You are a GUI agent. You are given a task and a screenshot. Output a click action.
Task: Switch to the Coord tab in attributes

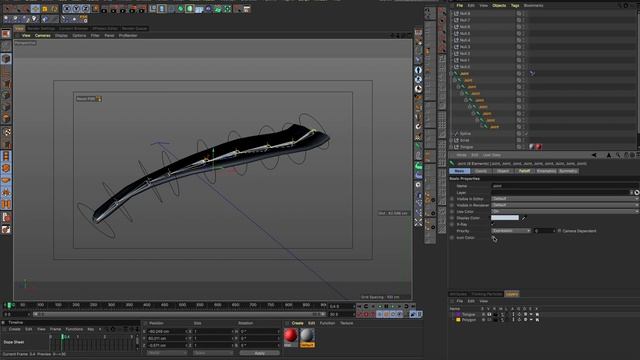coord(481,171)
